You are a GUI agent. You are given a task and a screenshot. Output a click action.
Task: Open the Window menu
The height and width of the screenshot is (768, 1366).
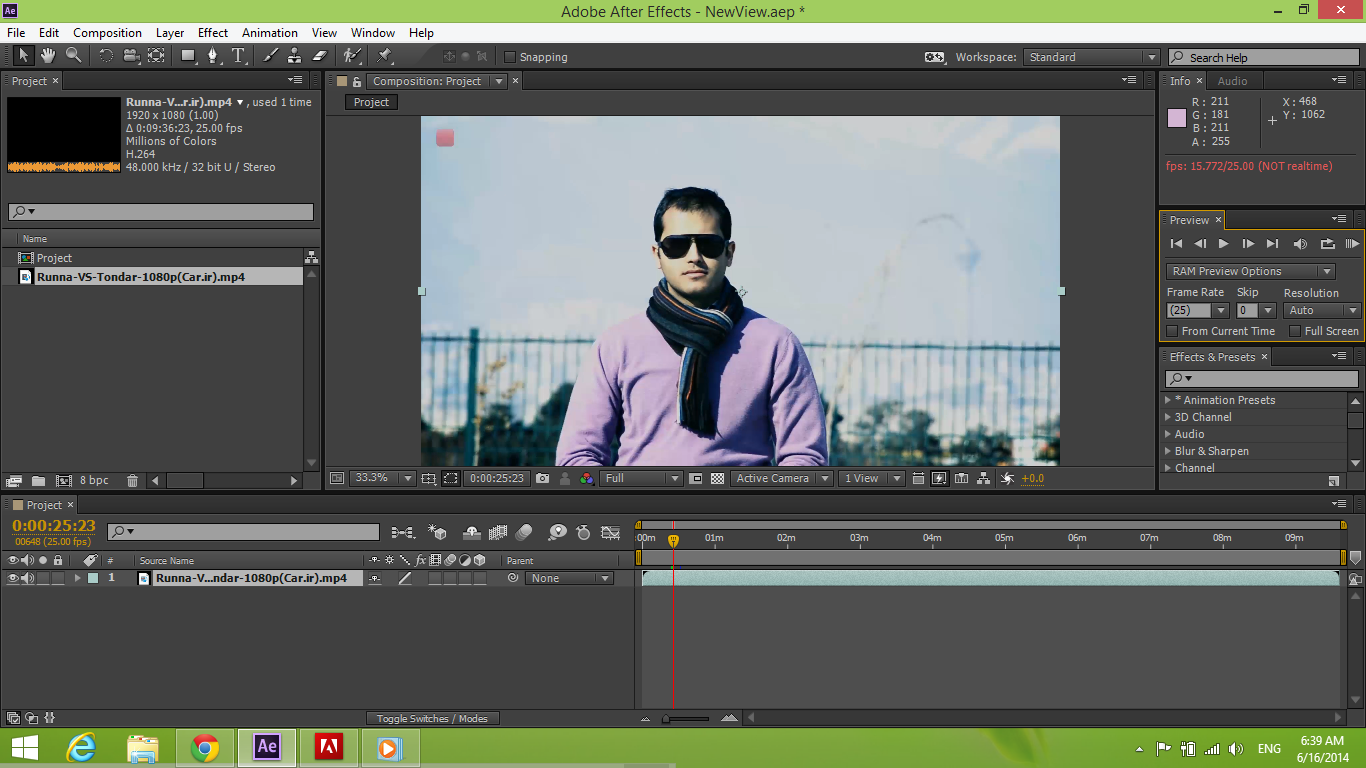coord(373,33)
